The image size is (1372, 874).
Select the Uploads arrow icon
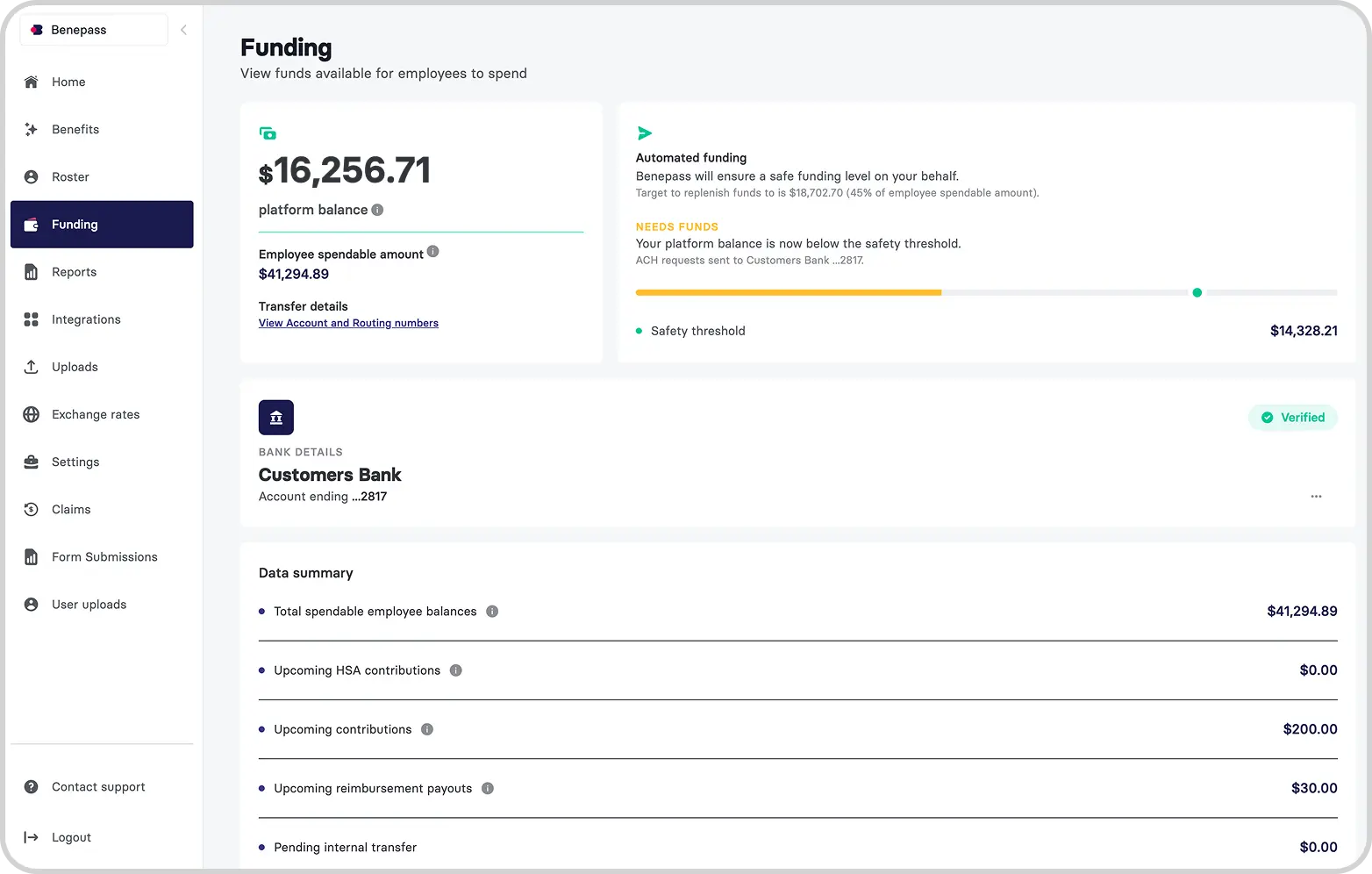click(x=31, y=366)
